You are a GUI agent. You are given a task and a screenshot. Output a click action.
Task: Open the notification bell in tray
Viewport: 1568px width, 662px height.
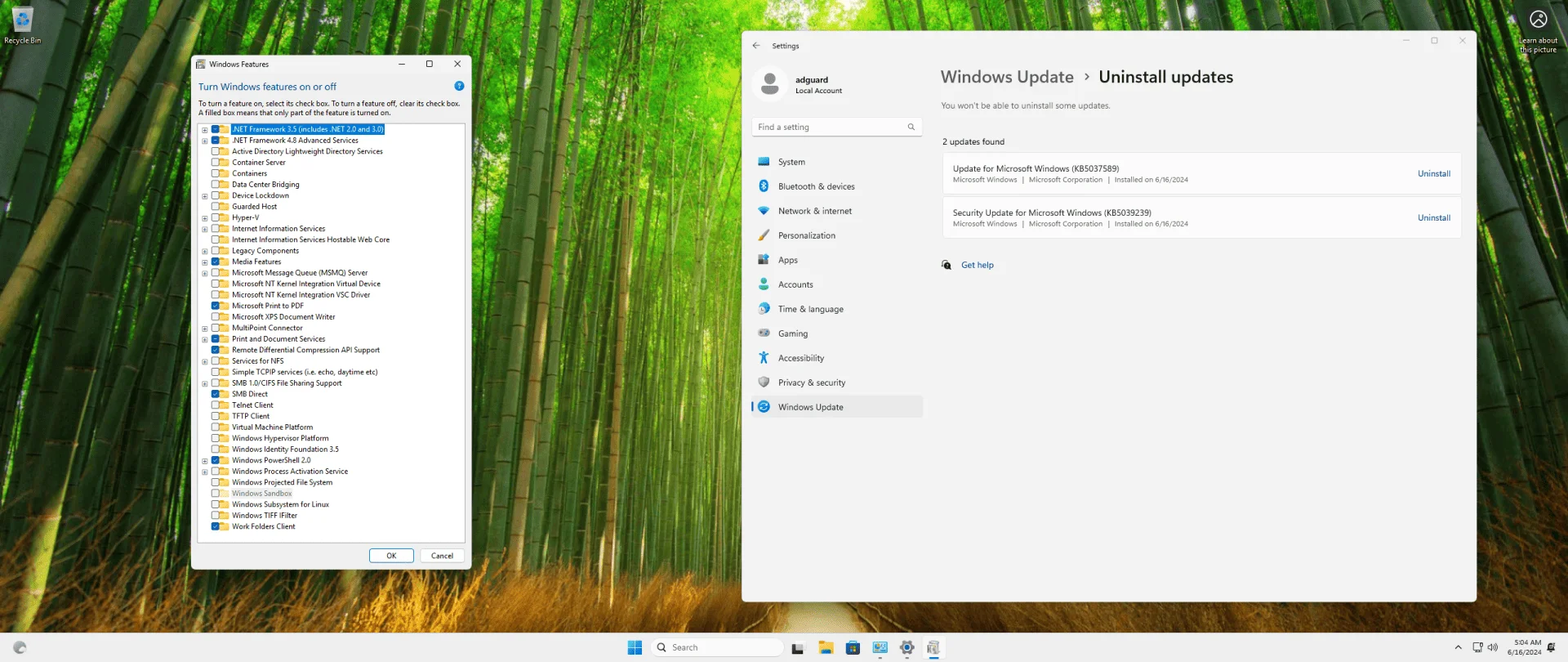coord(1551,647)
